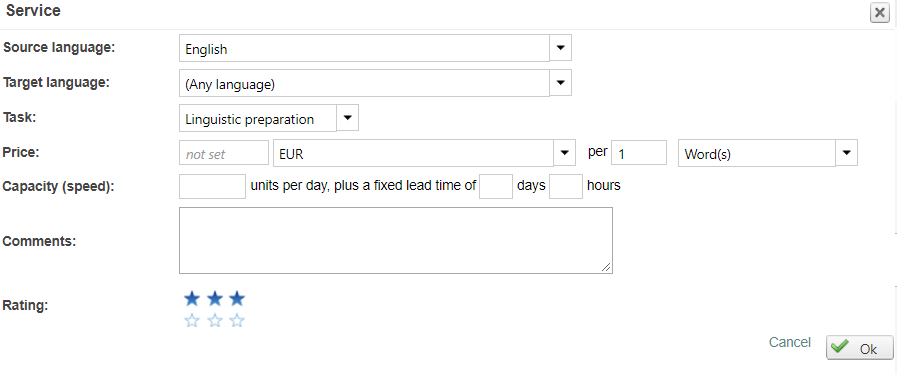Viewport: 897px width, 374px height.
Task: Click the Cancel link
Action: 789,342
